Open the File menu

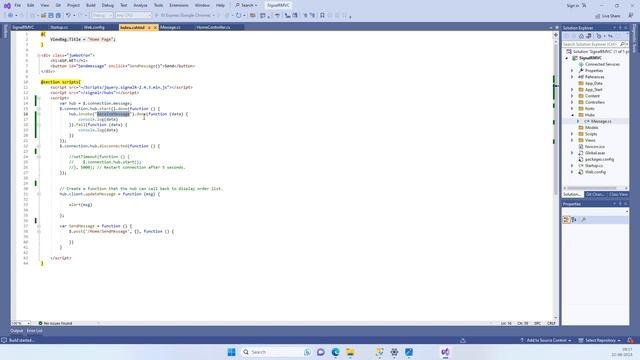[18, 5]
